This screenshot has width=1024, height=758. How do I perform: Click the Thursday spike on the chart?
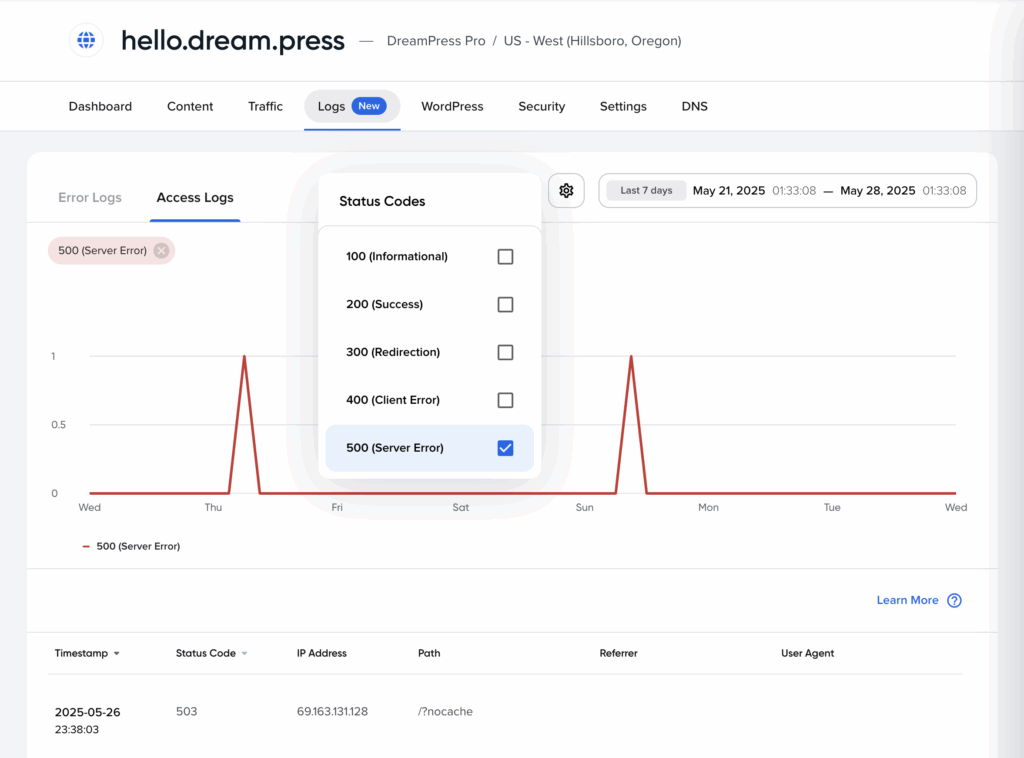(244, 357)
